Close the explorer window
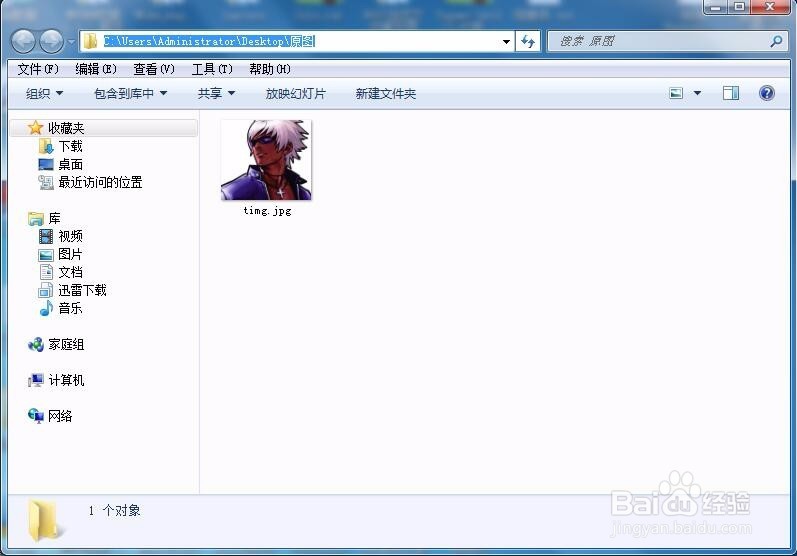Image resolution: width=797 pixels, height=556 pixels. 770,7
